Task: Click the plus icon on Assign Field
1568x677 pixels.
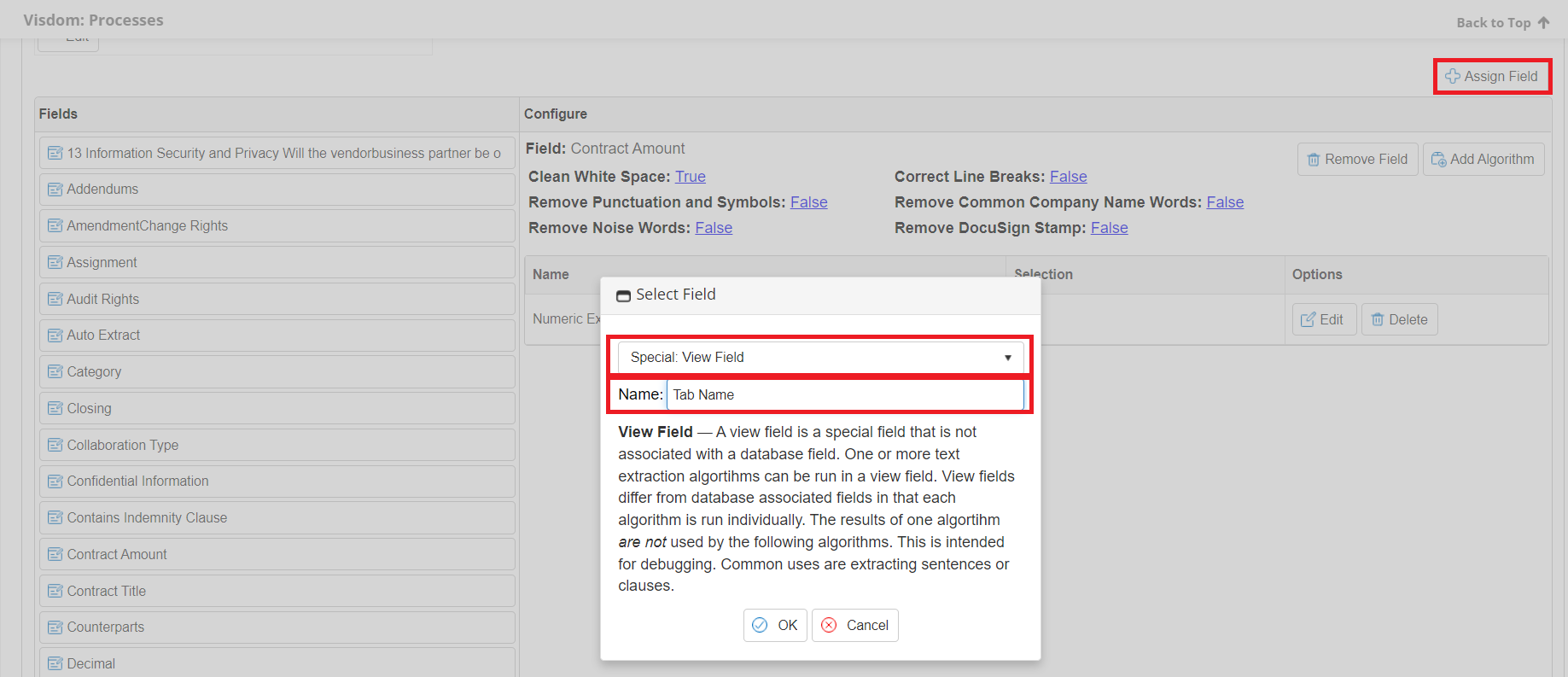Action: tap(1453, 76)
